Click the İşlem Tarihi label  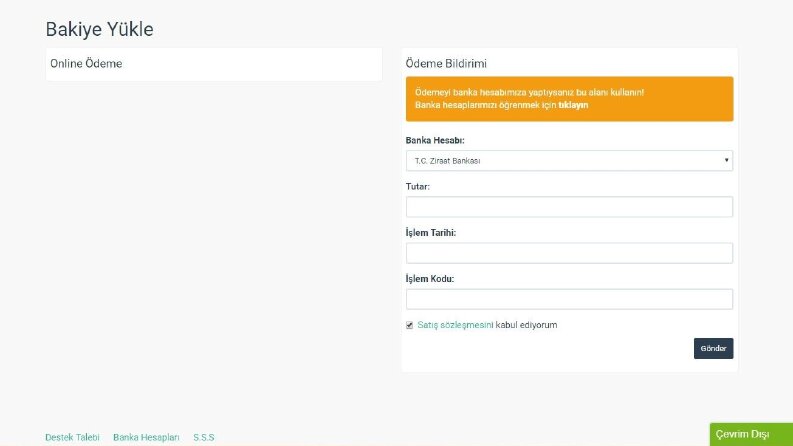(x=431, y=233)
